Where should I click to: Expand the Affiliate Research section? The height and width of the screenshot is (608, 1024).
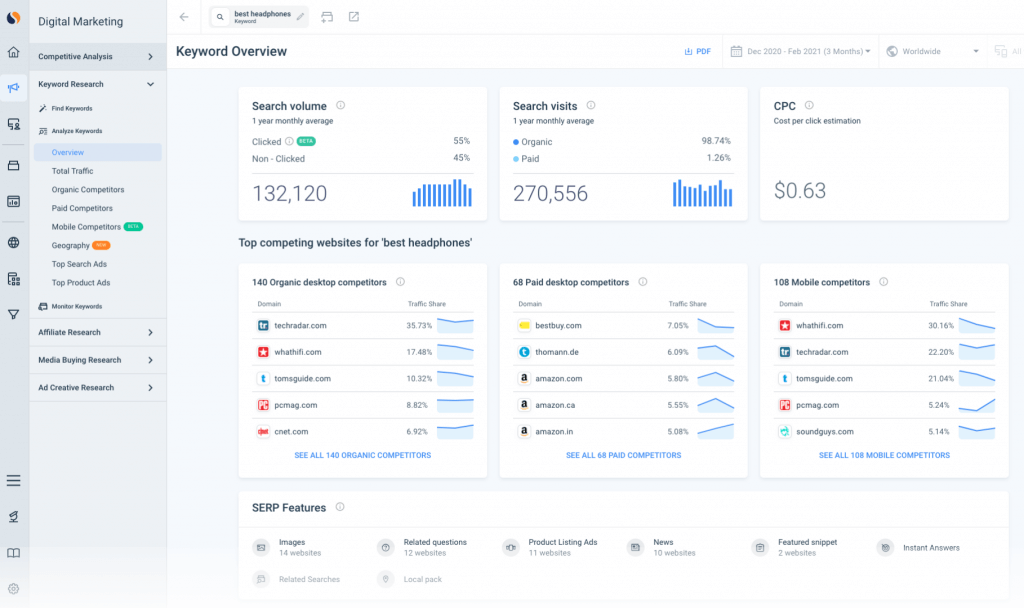[97, 331]
